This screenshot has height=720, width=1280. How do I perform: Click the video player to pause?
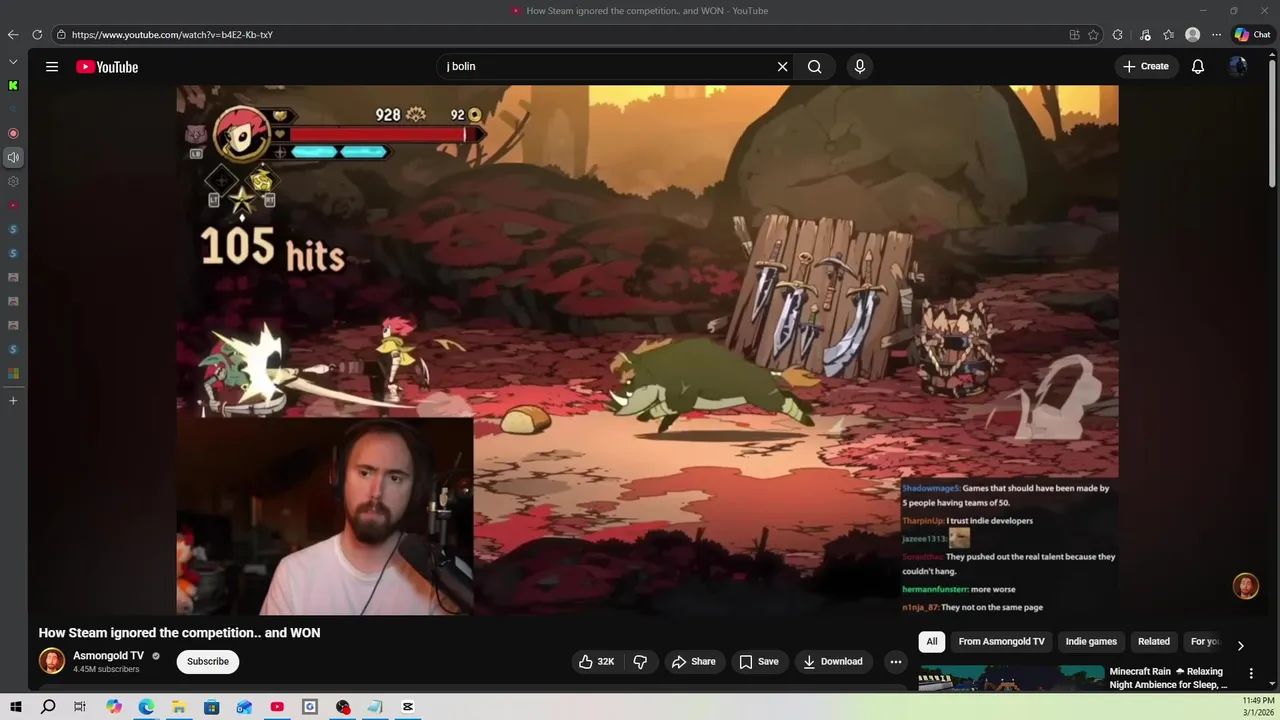pyautogui.click(x=647, y=350)
